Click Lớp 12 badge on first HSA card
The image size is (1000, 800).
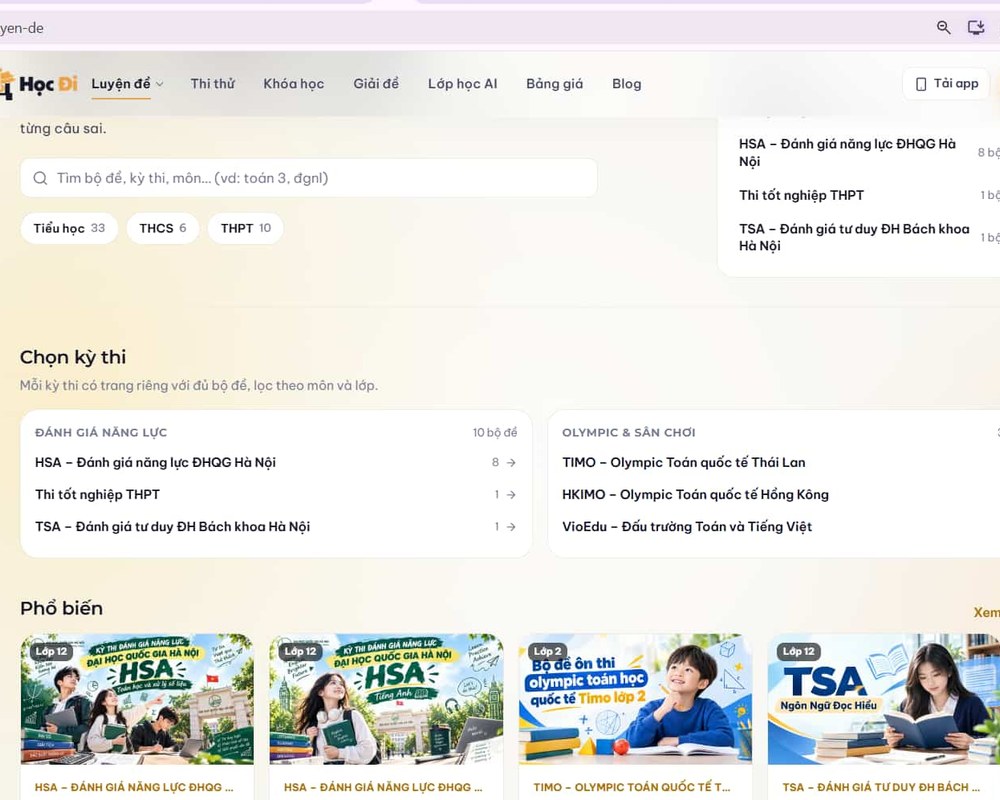tap(51, 651)
